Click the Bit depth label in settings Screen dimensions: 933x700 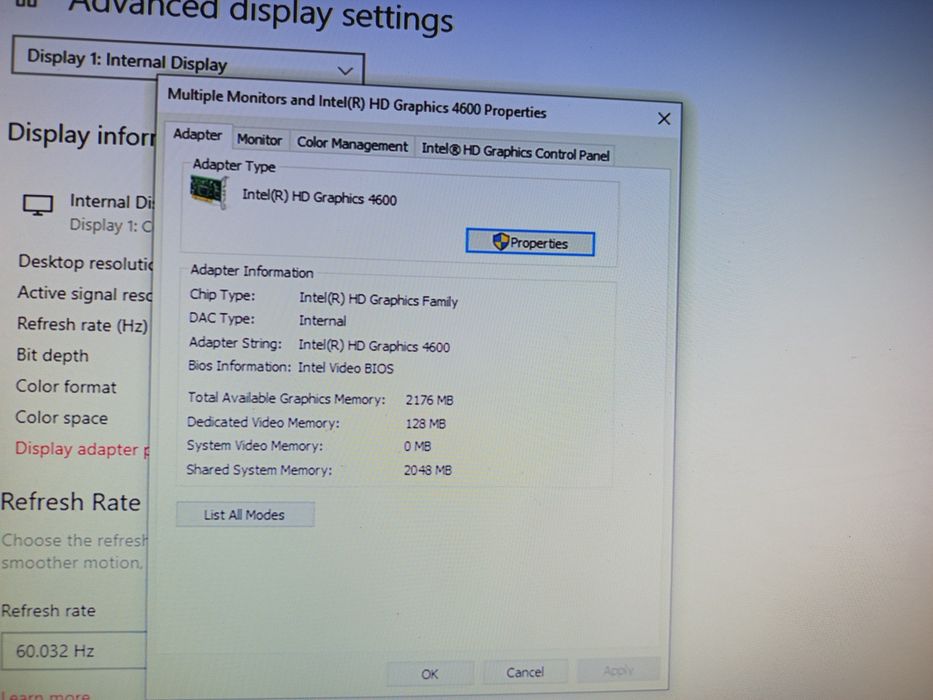52,355
